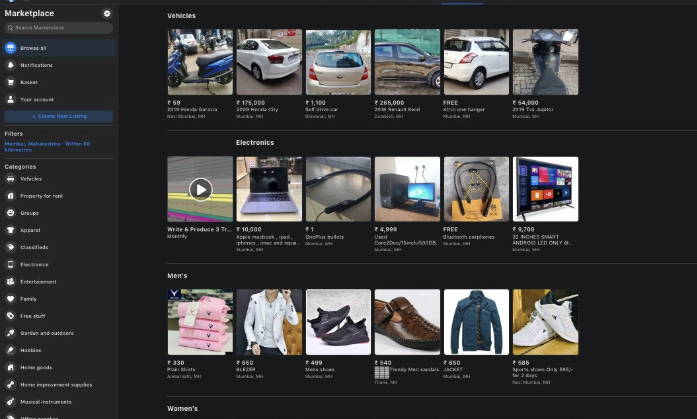The height and width of the screenshot is (419, 697).
Task: Select the Family heart icon
Action: click(11, 299)
